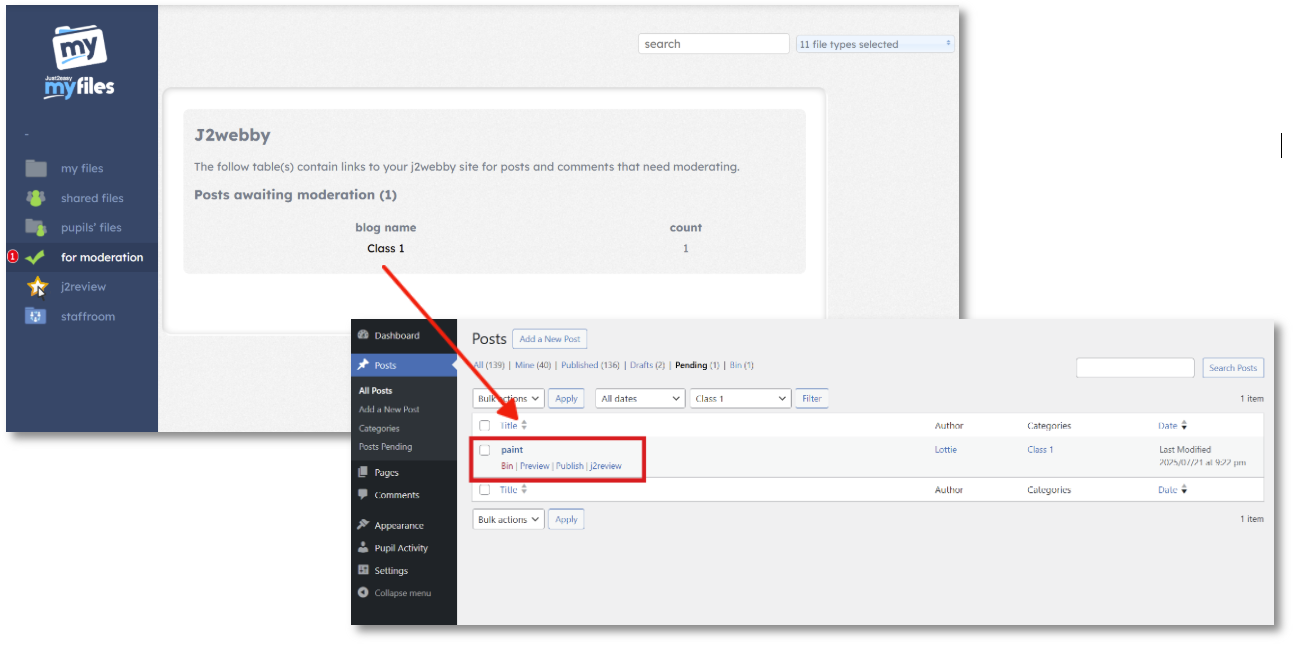
Task: Click the WordPress Settings icon
Action: point(363,570)
